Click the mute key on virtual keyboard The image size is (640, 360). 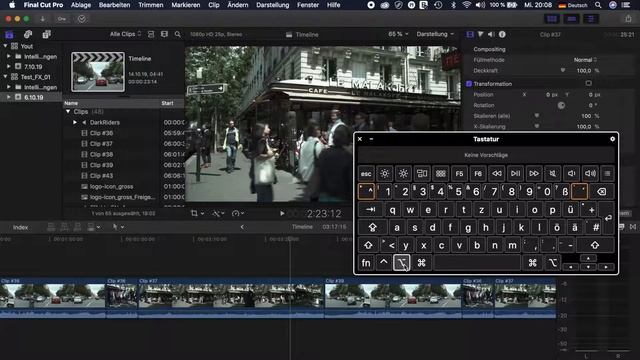click(x=552, y=173)
